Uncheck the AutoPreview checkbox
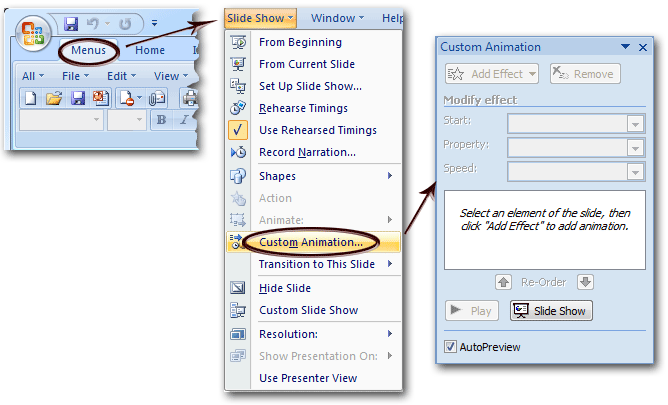The width and height of the screenshot is (668, 405). [451, 347]
